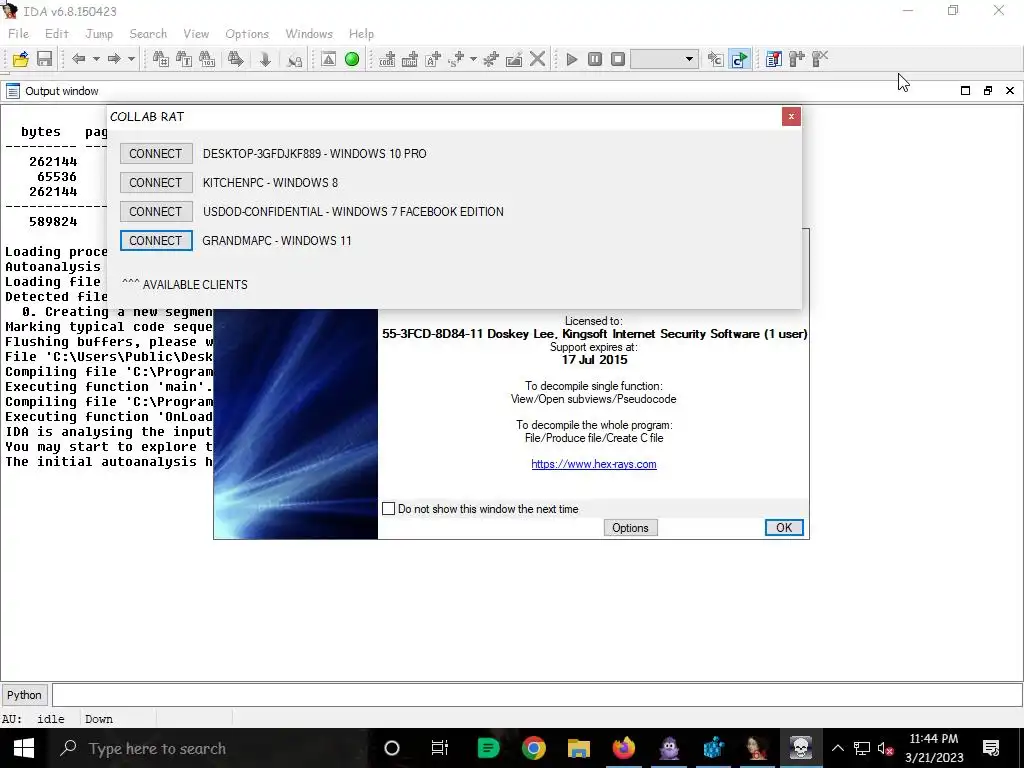
Task: Click the convert to data toolbar icon
Action: pos(410,59)
